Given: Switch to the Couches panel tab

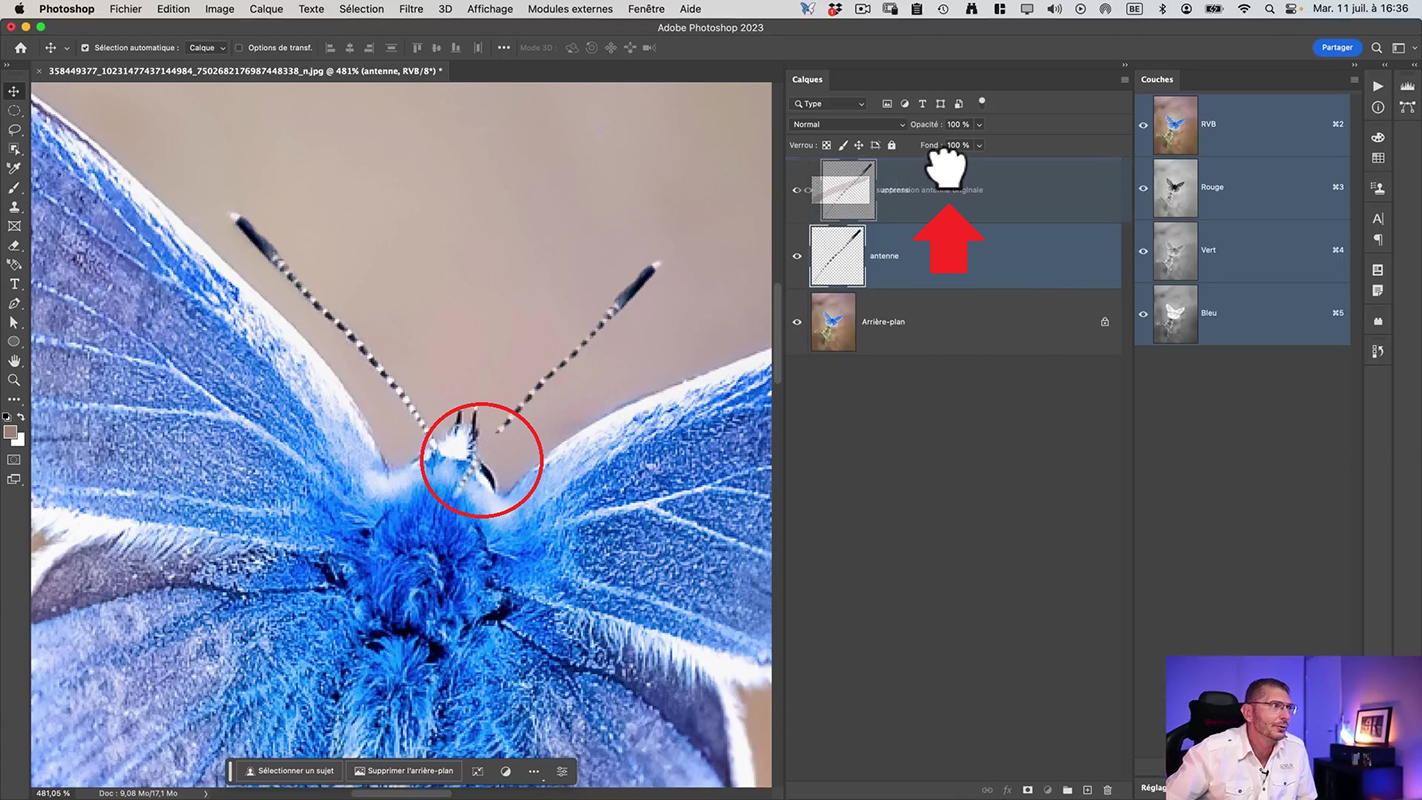Looking at the screenshot, I should point(1157,80).
